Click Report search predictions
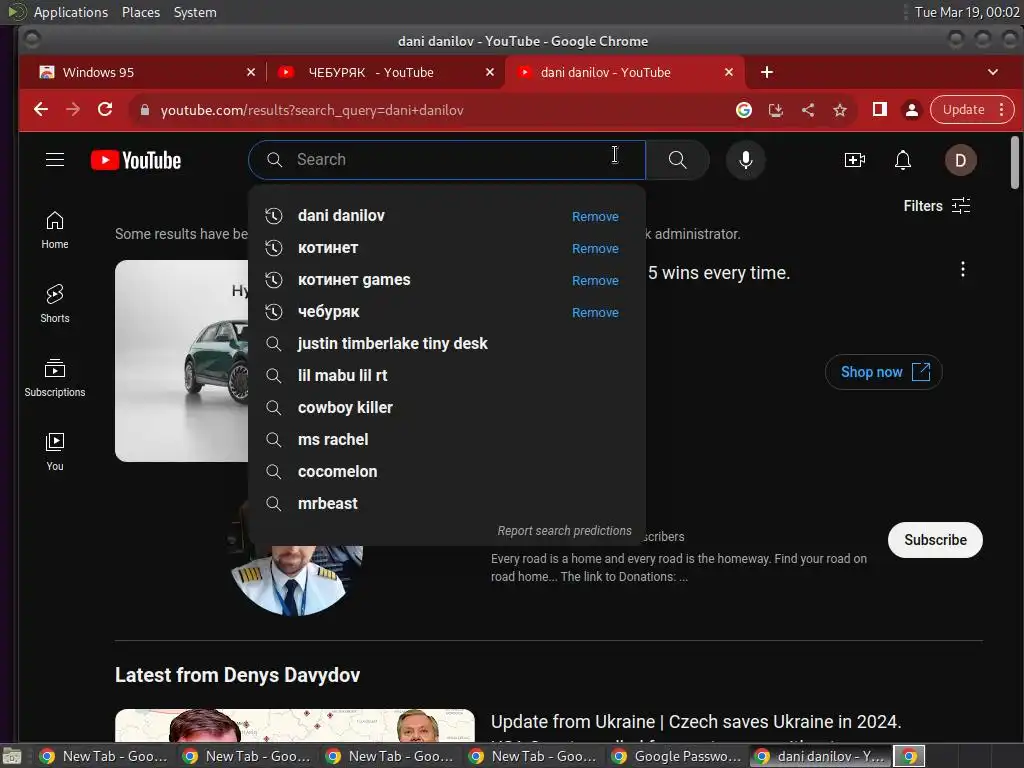Viewport: 1024px width, 768px height. (x=564, y=530)
